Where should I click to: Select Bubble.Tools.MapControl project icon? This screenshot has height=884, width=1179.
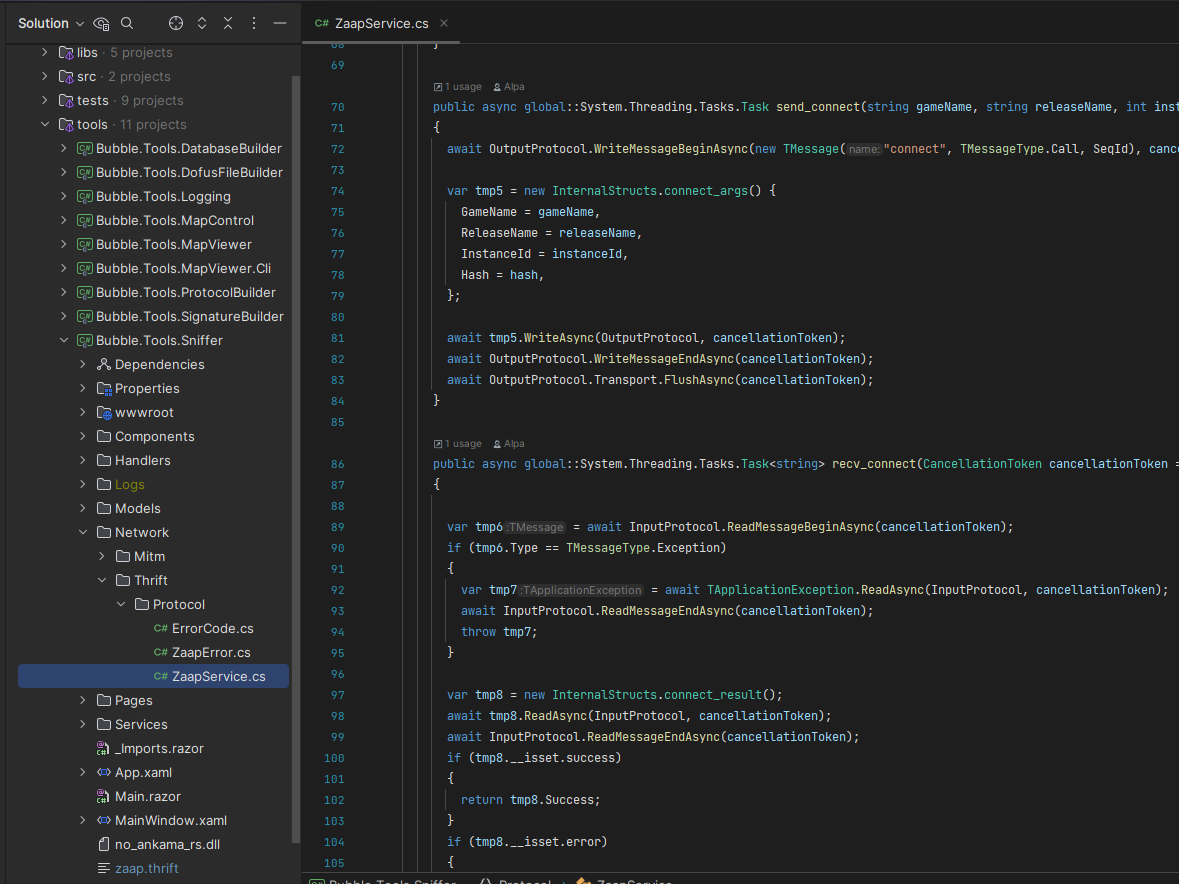coord(85,221)
